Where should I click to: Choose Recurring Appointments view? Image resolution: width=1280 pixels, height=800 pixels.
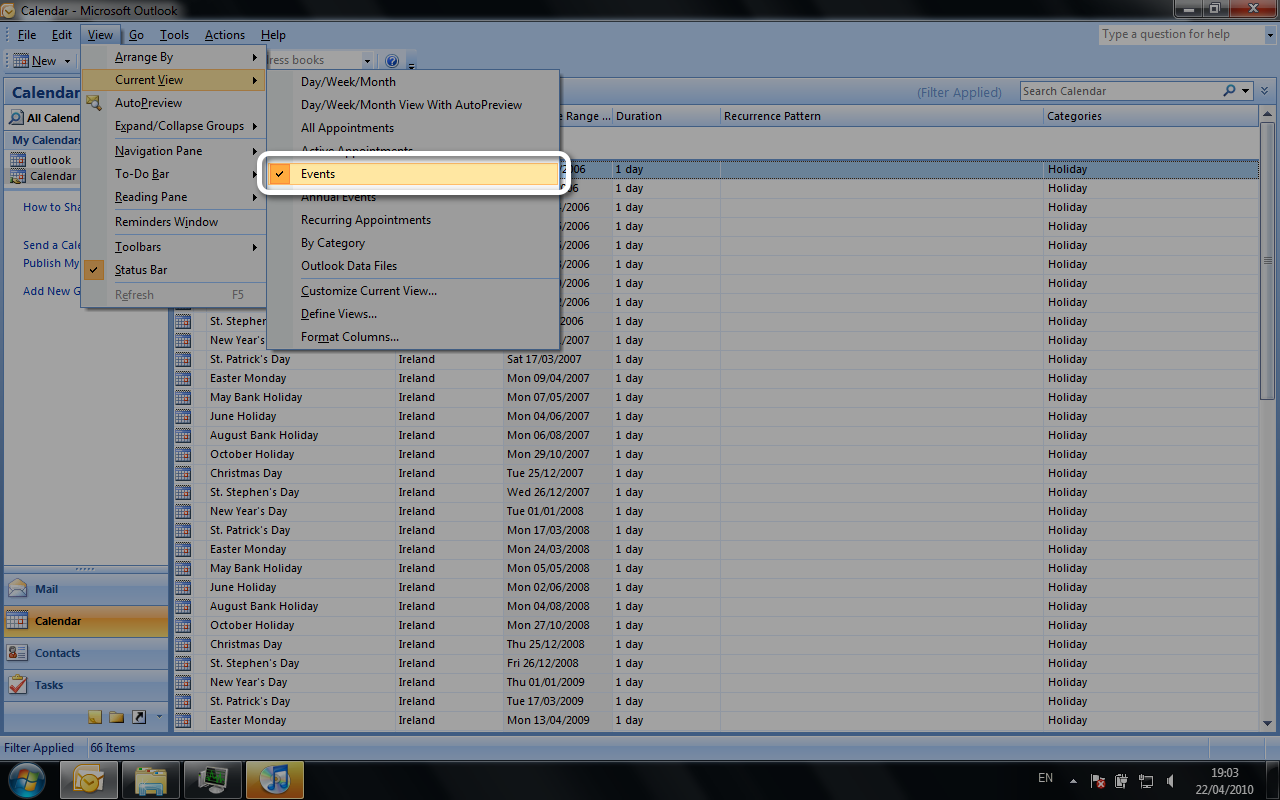point(414,220)
